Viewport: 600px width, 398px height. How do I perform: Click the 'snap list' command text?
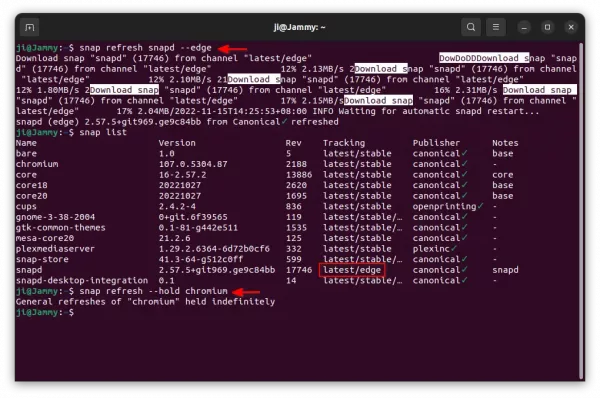coord(103,132)
